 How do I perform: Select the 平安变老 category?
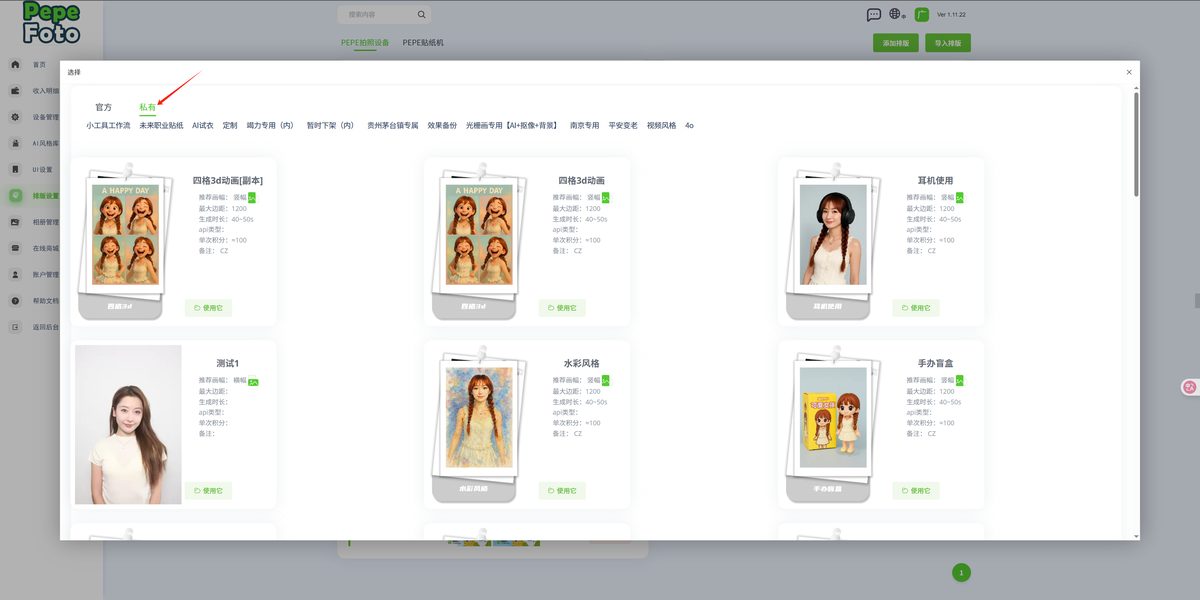623,126
